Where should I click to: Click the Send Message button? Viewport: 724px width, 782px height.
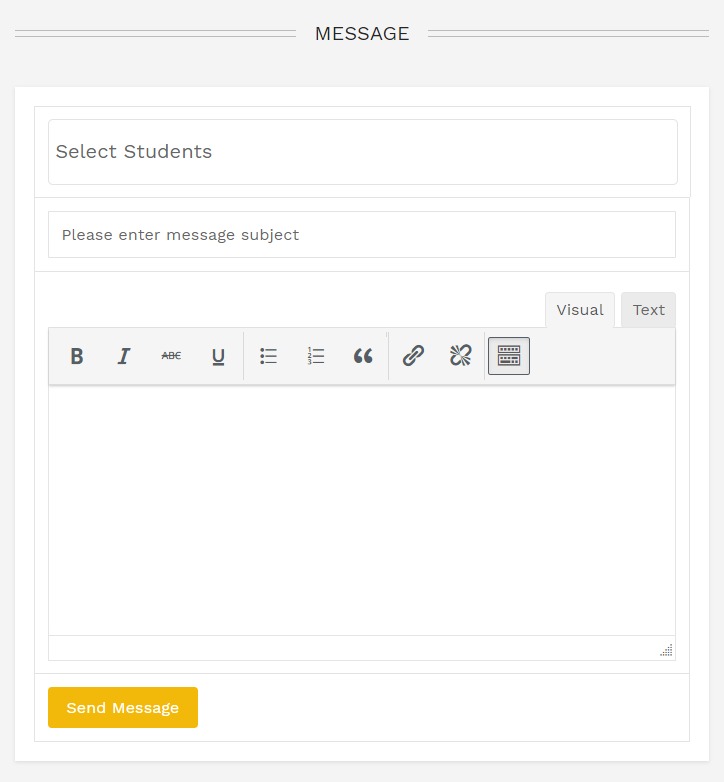point(123,707)
